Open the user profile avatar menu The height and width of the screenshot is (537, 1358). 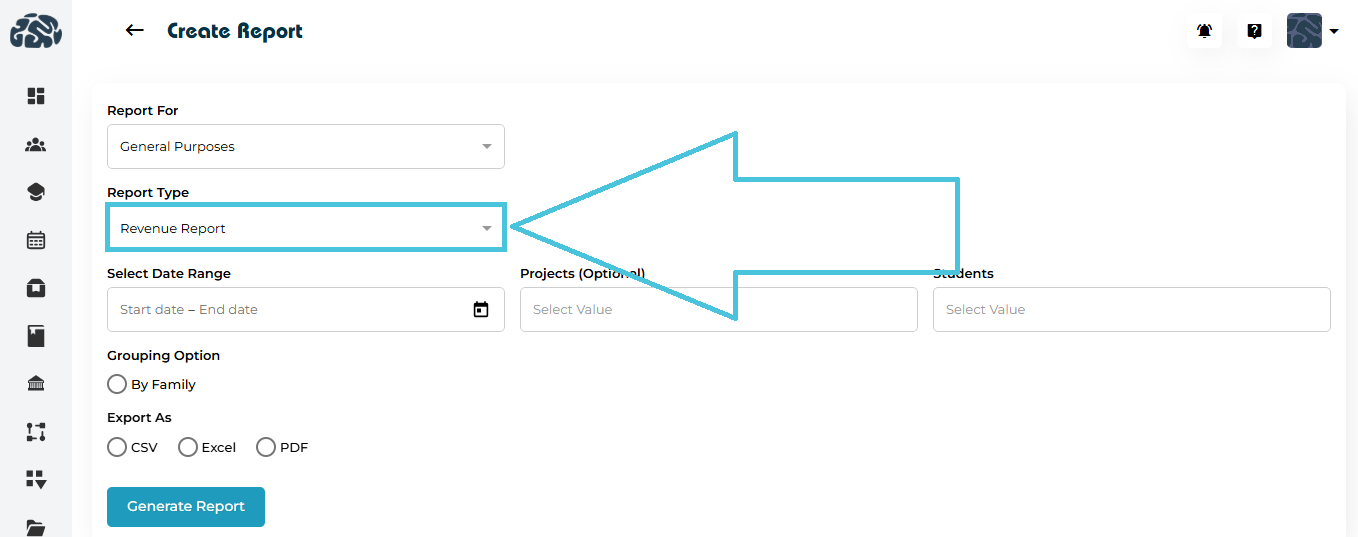[x=1312, y=31]
